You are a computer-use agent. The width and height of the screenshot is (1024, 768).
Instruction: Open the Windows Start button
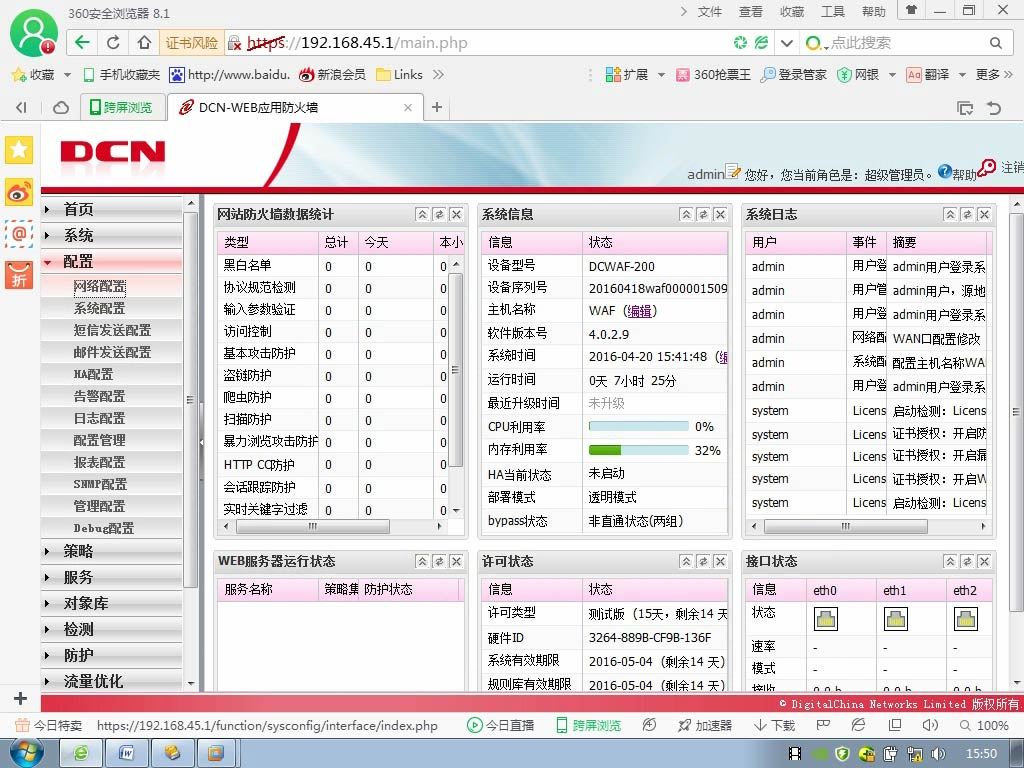pos(27,754)
